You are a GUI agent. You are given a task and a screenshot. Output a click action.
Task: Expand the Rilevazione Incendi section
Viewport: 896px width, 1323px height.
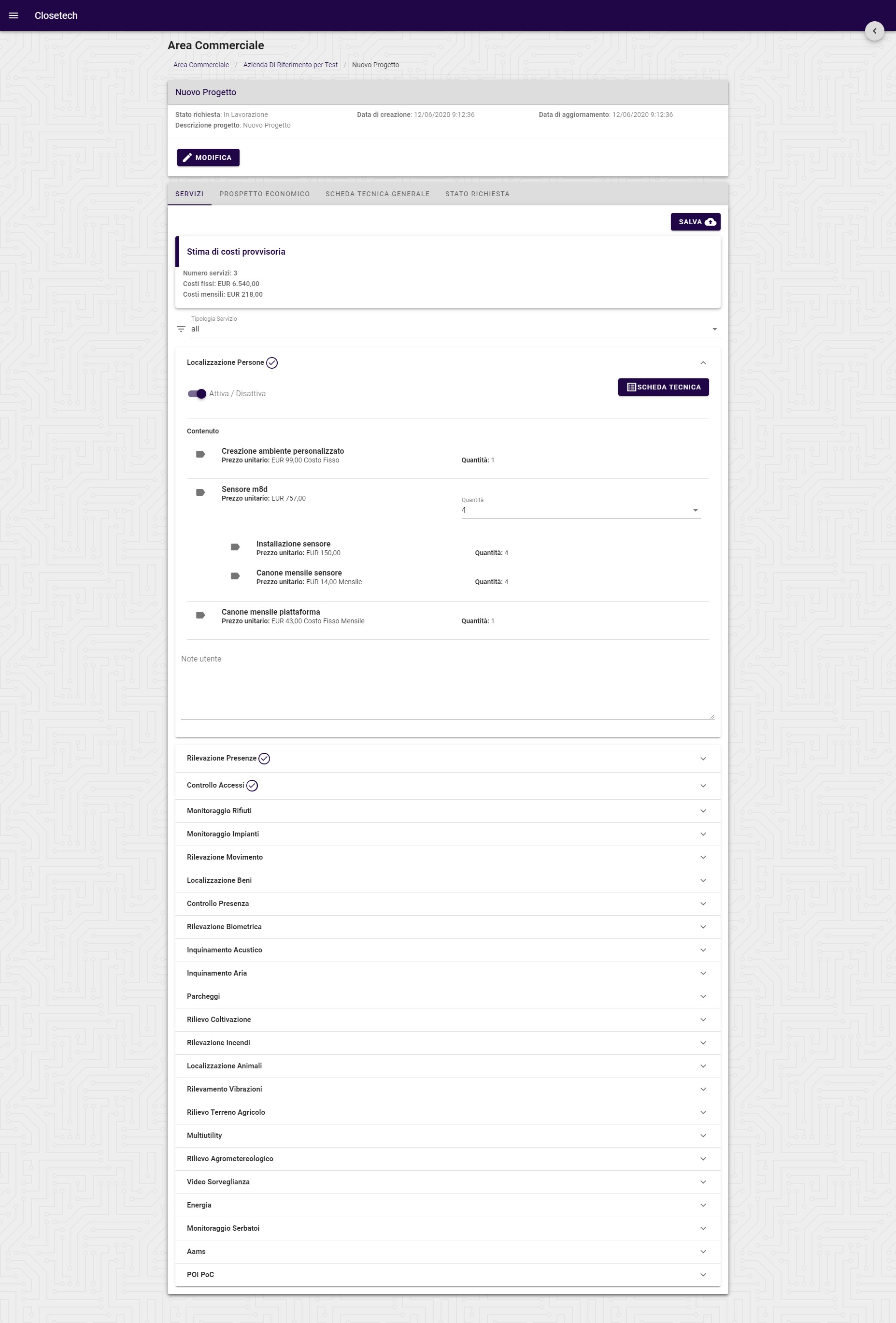click(x=448, y=1043)
